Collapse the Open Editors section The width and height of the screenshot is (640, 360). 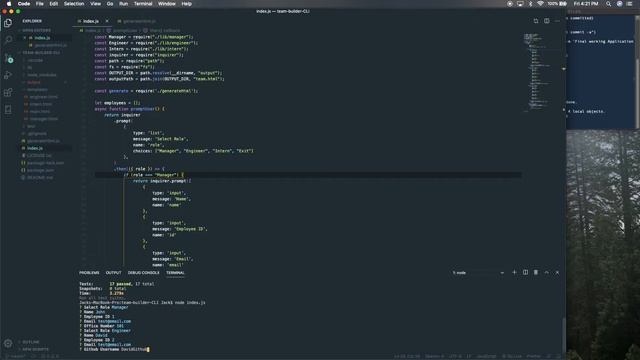click(x=36, y=30)
